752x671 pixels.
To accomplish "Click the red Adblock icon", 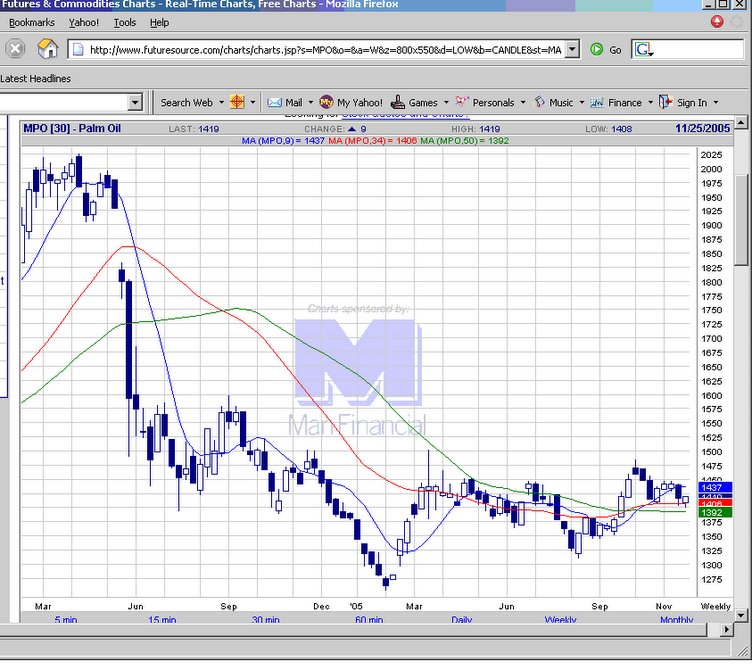I will [717, 22].
